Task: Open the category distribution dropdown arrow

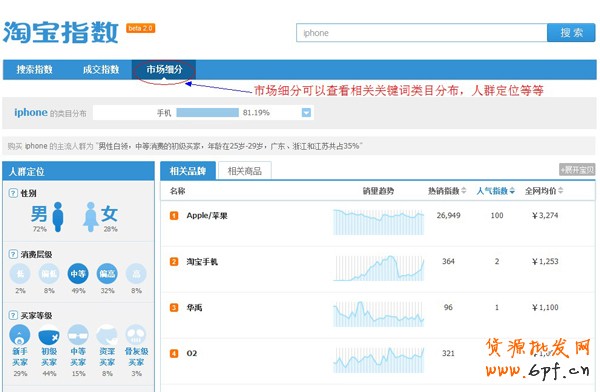Action: (x=306, y=113)
